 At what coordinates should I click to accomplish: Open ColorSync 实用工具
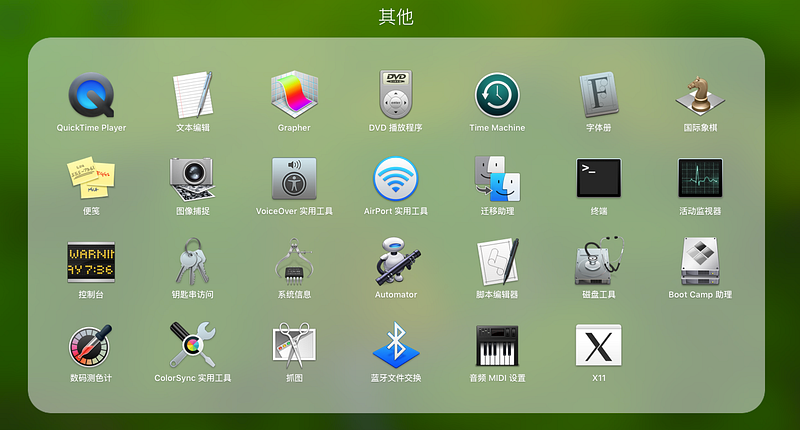[193, 345]
